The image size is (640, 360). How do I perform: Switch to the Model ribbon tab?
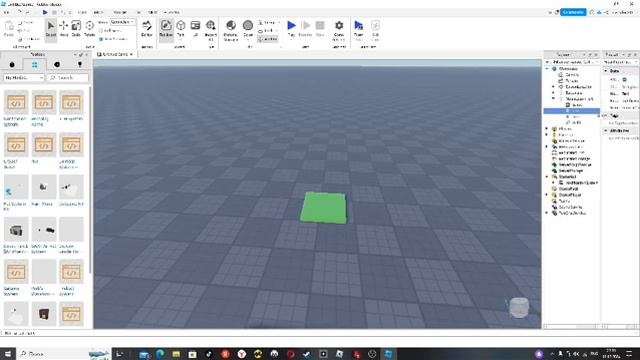pos(98,12)
